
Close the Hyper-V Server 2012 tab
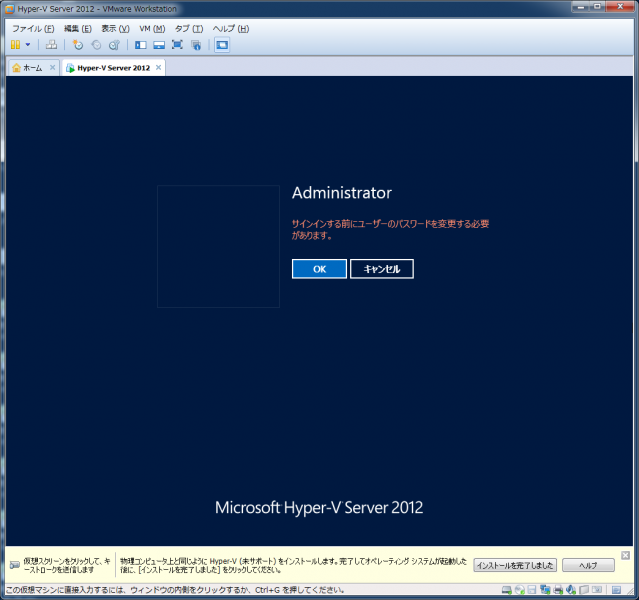click(159, 67)
